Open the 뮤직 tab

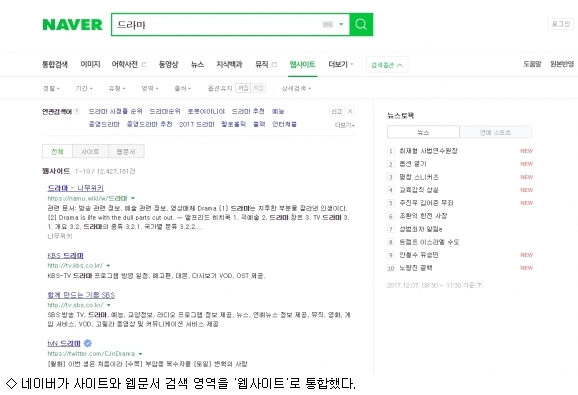[262, 64]
